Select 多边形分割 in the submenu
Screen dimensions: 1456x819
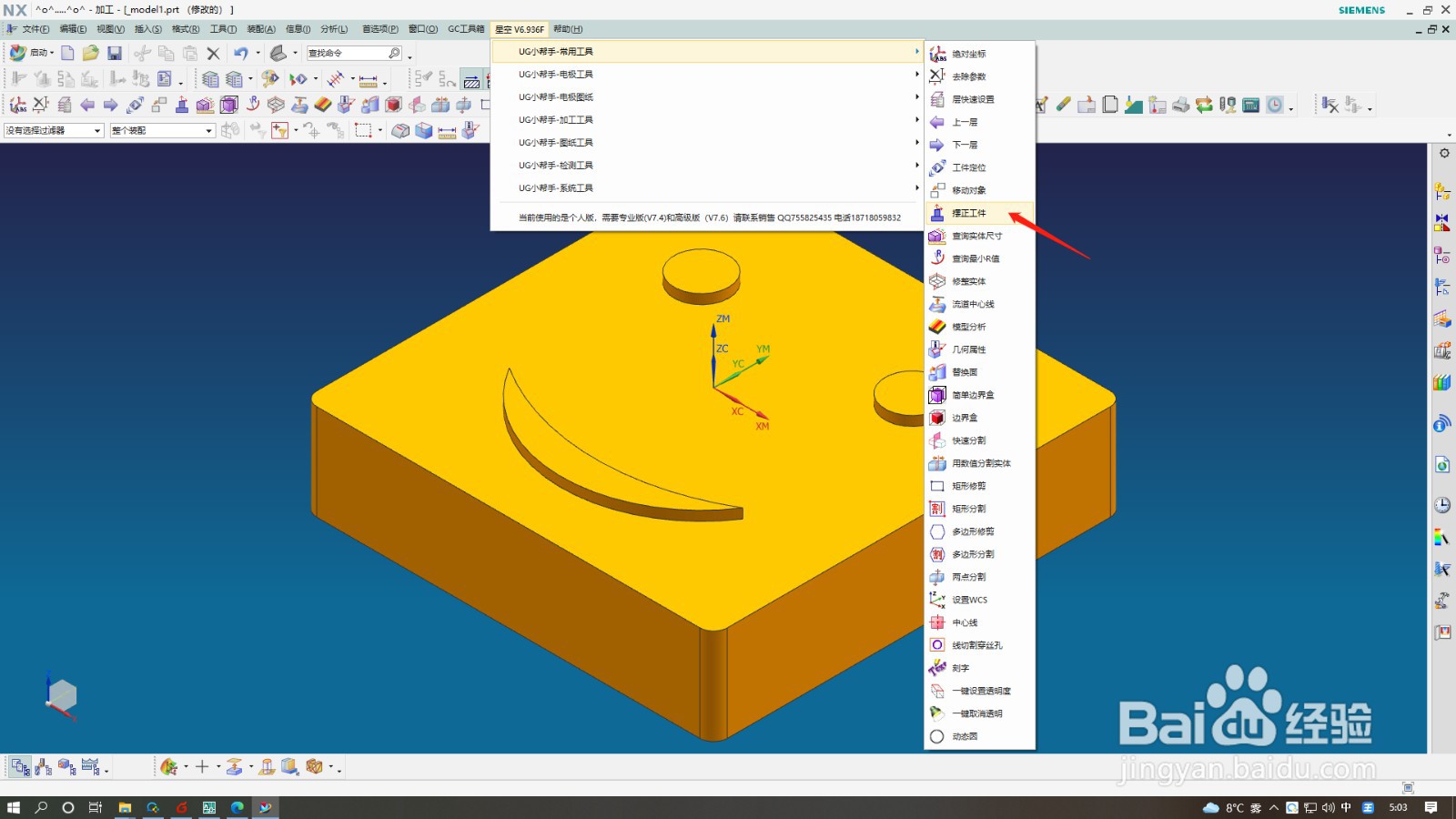click(979, 554)
